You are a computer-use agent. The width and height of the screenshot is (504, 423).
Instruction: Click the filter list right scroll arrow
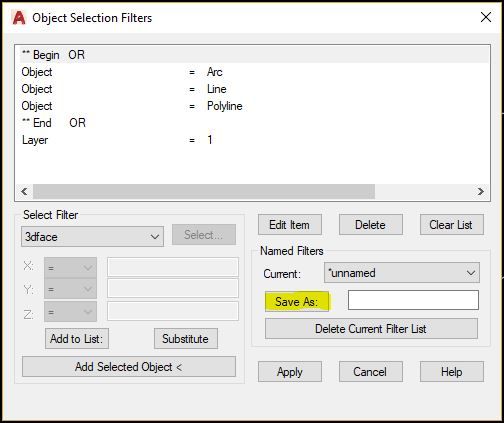tap(480, 191)
